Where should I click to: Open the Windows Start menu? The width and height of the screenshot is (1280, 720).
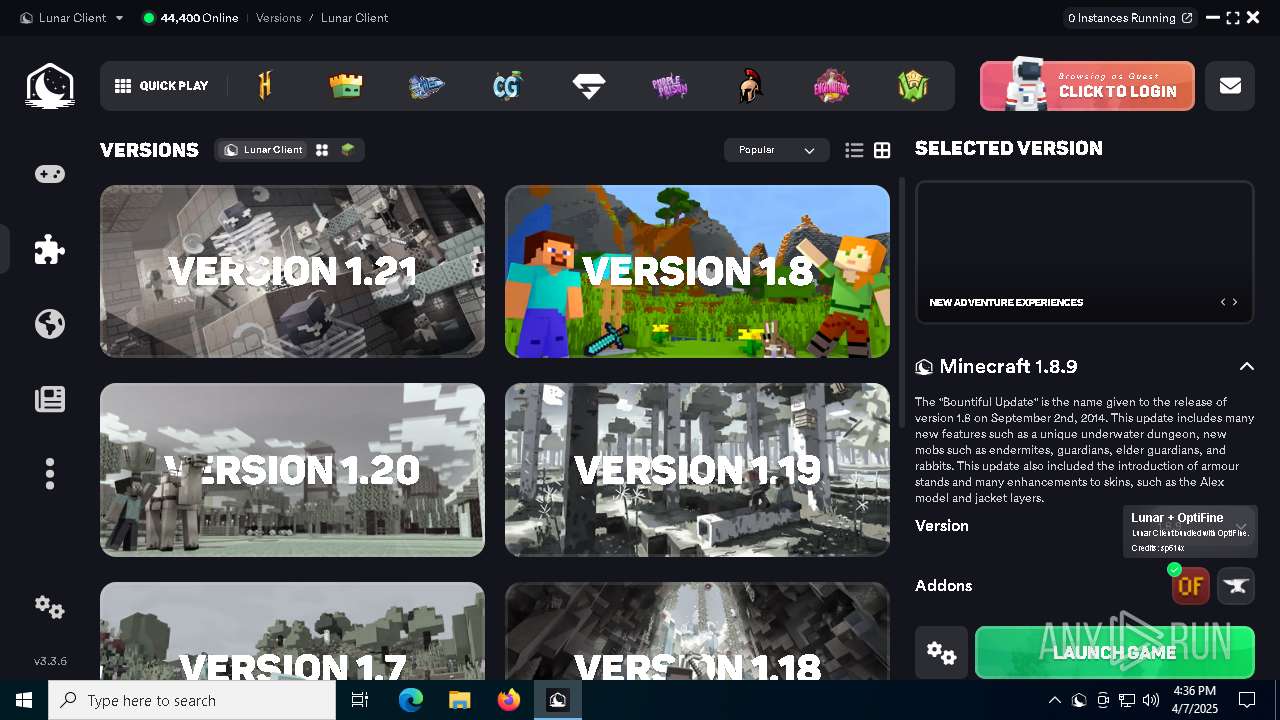coord(24,700)
